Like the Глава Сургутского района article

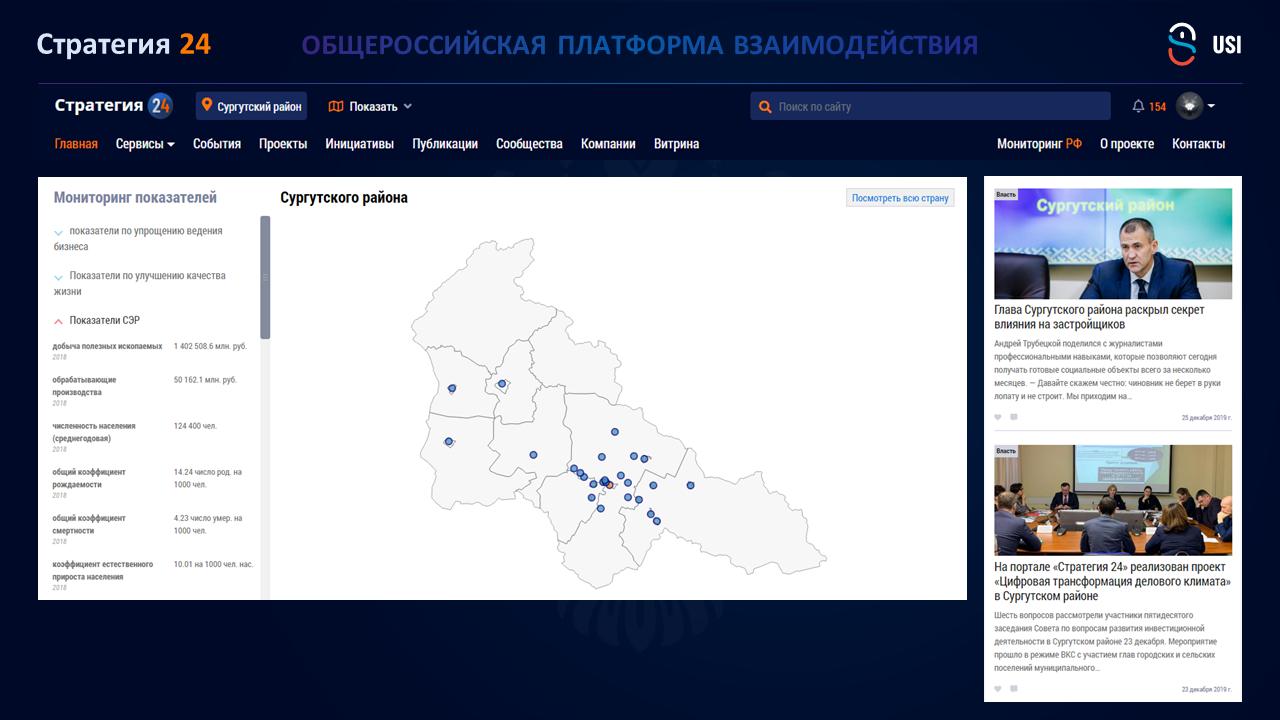(998, 417)
